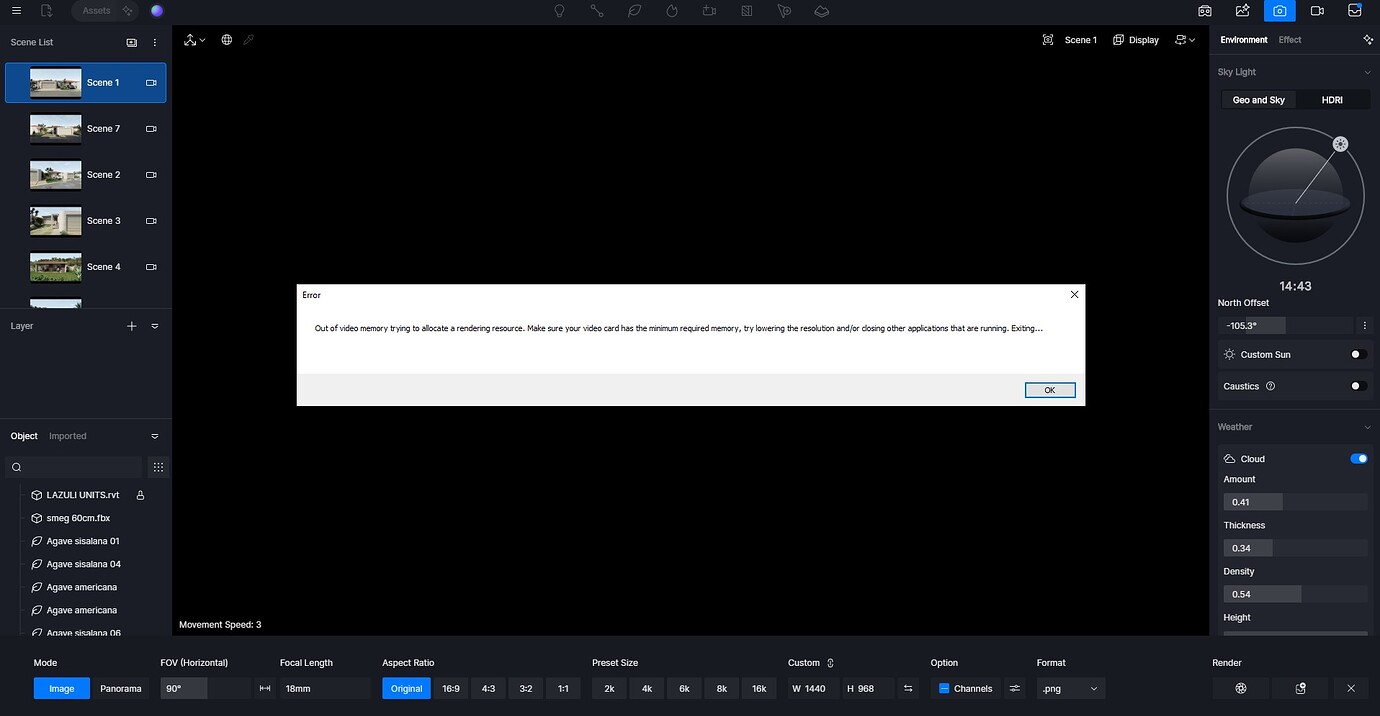Open channel settings sliders icon
This screenshot has width=1380, height=716.
click(1015, 688)
